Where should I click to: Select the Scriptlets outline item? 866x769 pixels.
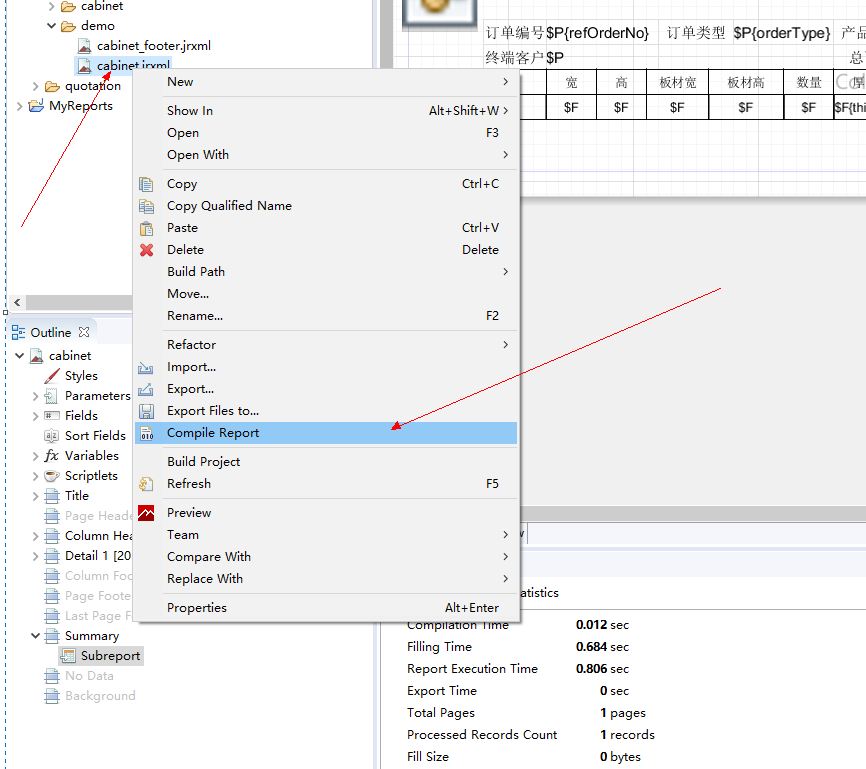pyautogui.click(x=91, y=476)
